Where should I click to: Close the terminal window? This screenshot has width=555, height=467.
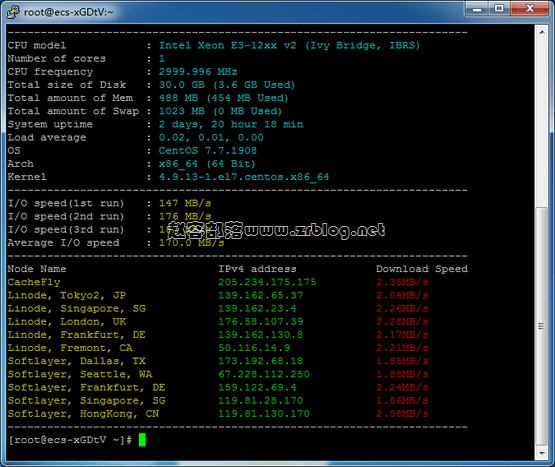530,8
